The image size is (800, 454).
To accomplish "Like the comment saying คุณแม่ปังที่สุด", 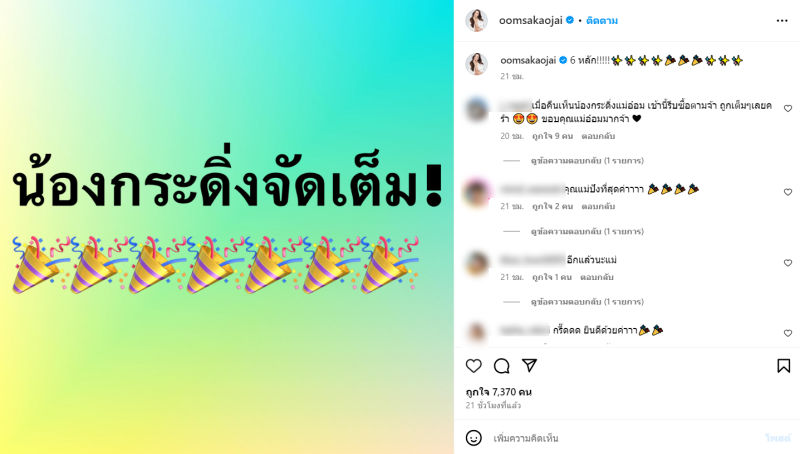I will pos(788,192).
